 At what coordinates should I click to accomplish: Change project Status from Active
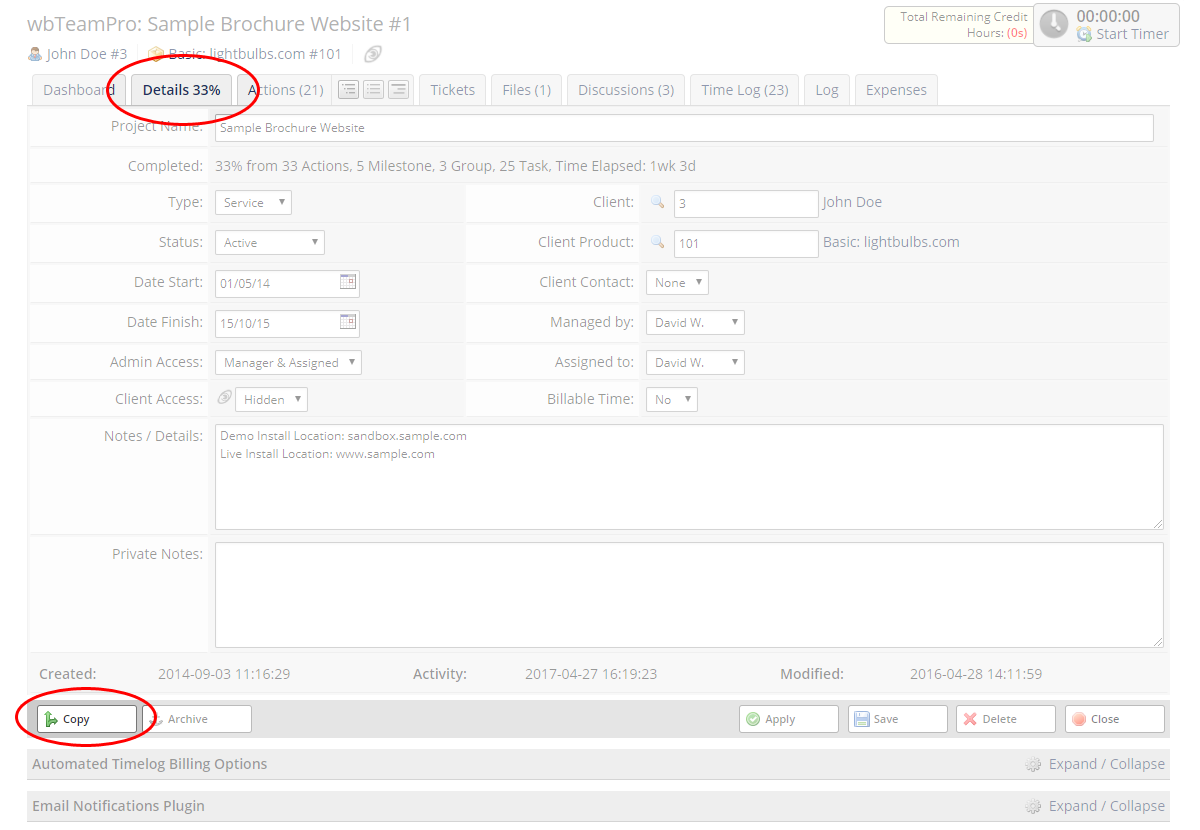[270, 242]
